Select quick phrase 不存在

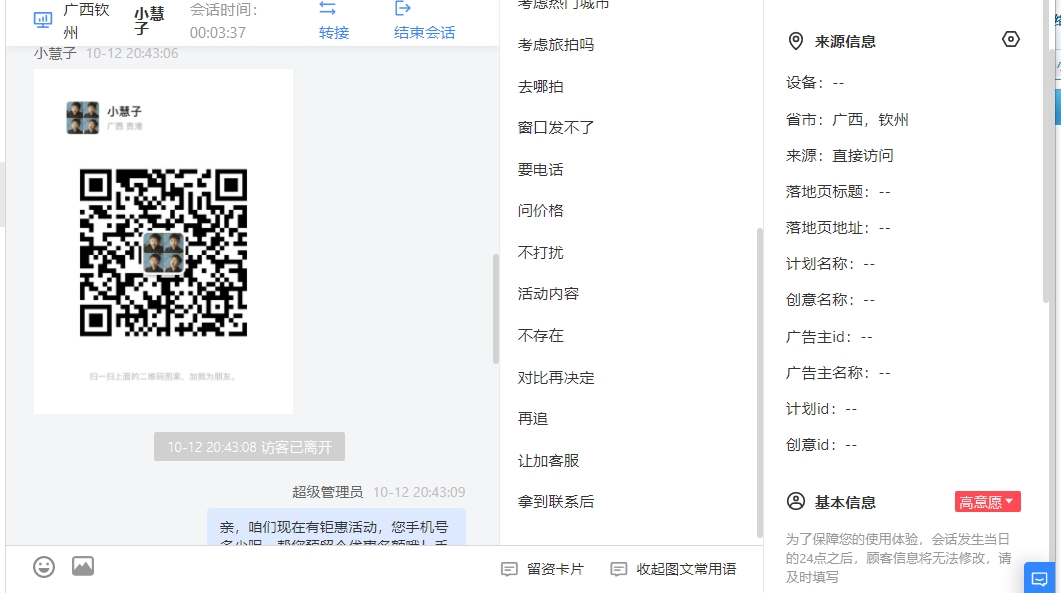(540, 336)
